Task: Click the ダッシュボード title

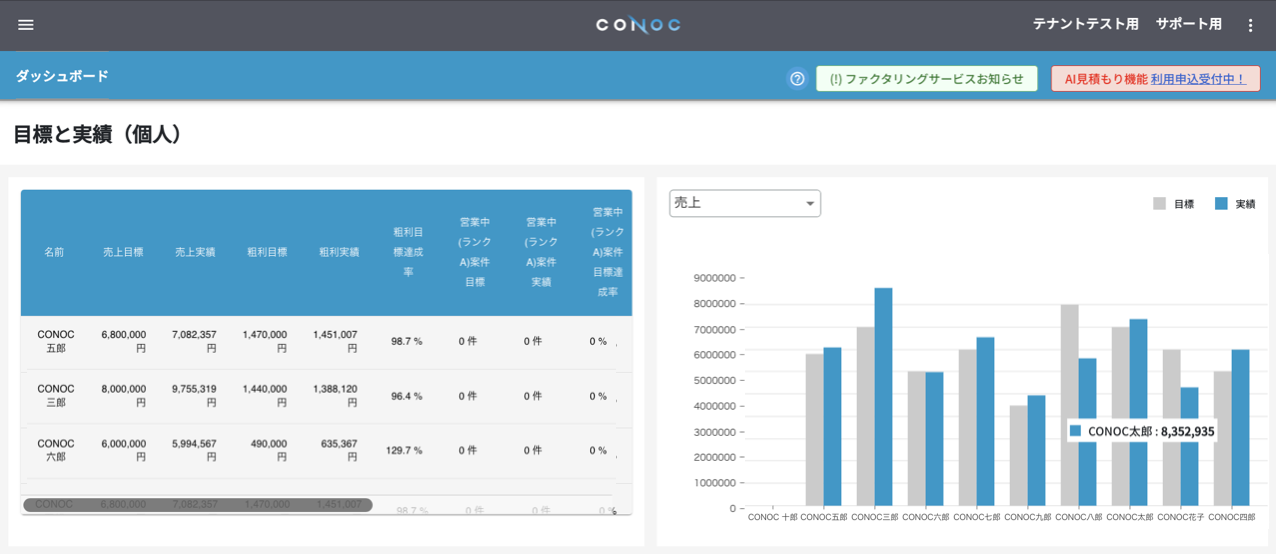Action: tap(62, 76)
